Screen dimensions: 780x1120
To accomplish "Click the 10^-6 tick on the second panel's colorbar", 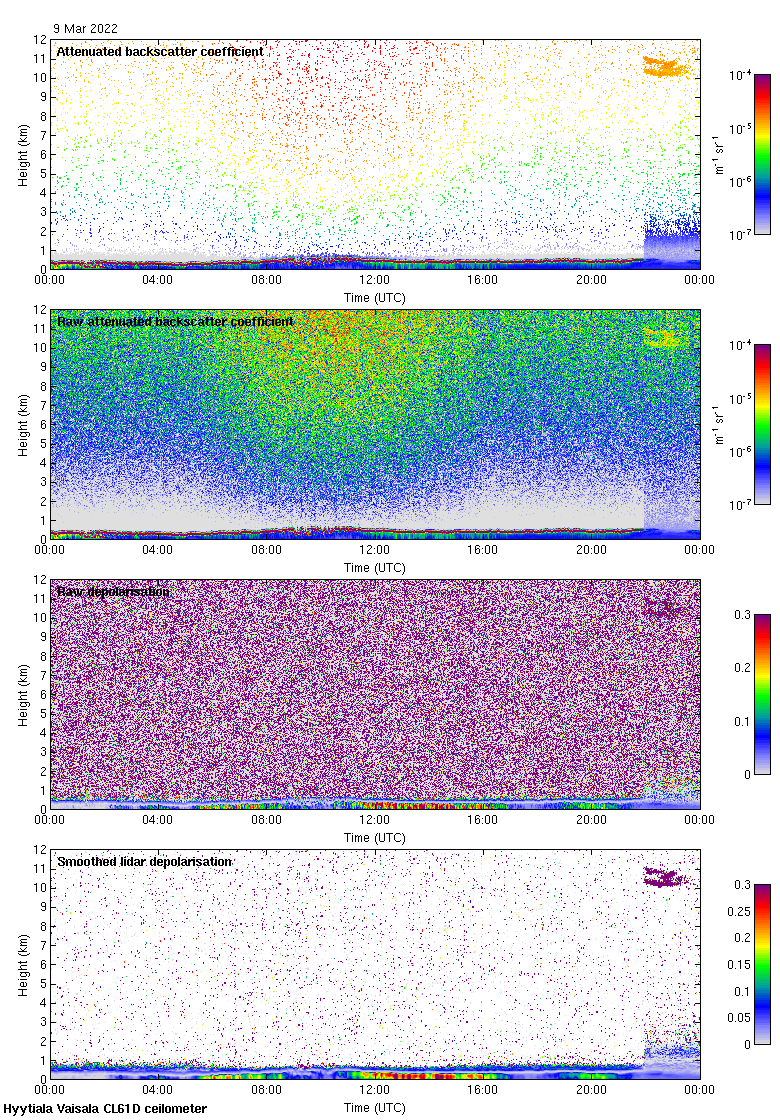I will click(739, 452).
